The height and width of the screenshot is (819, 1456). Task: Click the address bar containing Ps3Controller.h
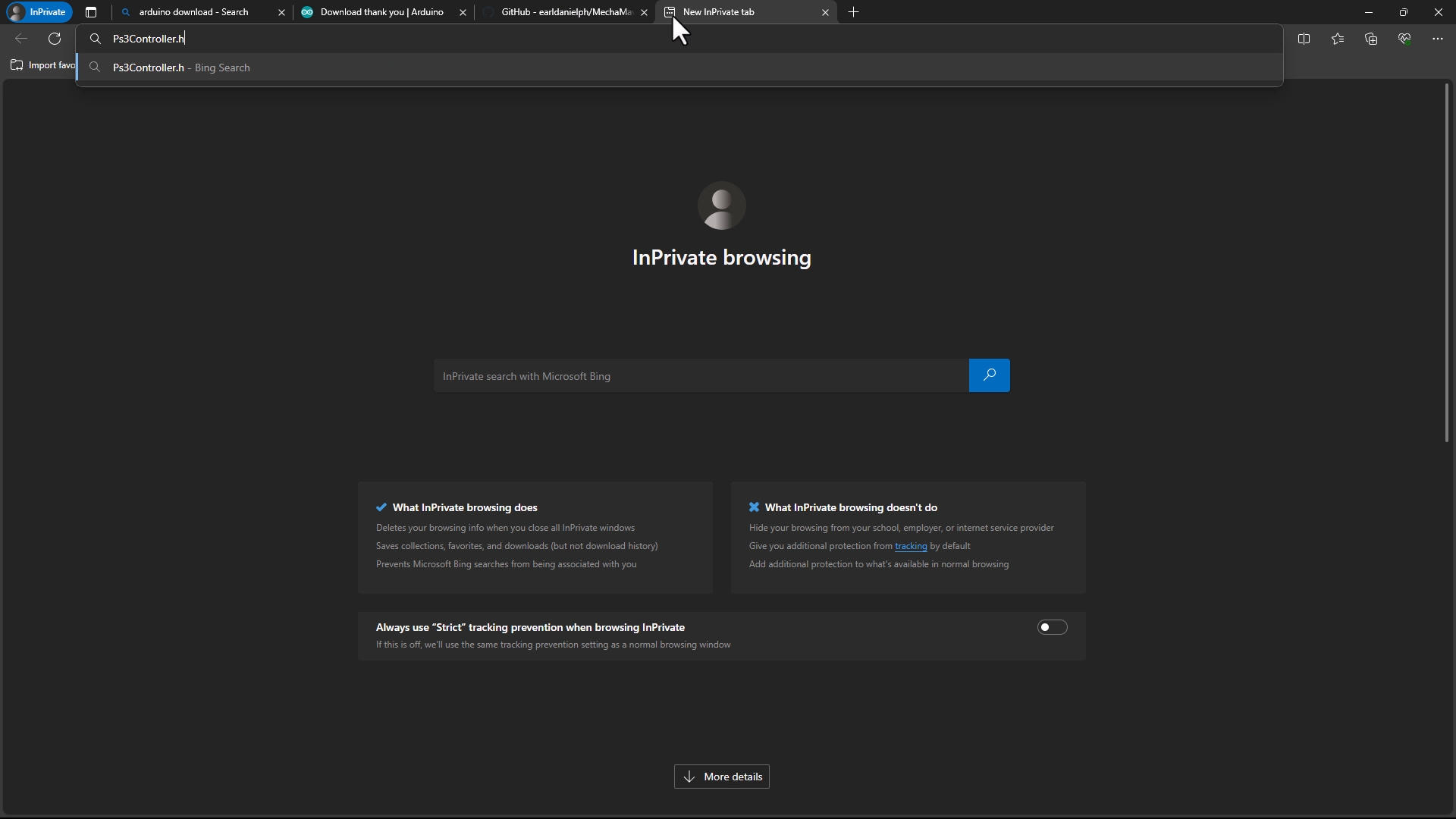point(679,39)
